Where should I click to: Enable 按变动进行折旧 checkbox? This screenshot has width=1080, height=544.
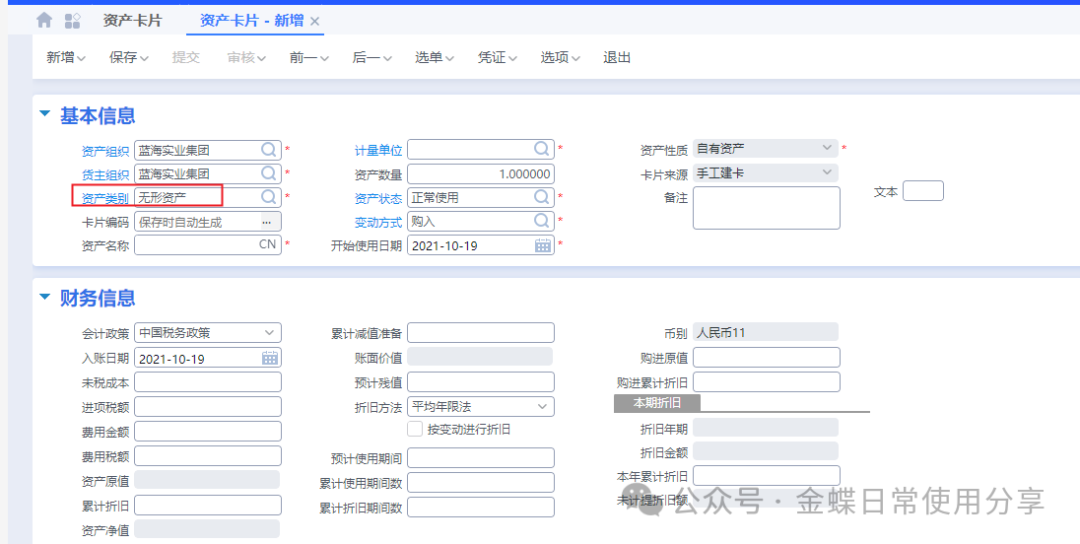(415, 429)
